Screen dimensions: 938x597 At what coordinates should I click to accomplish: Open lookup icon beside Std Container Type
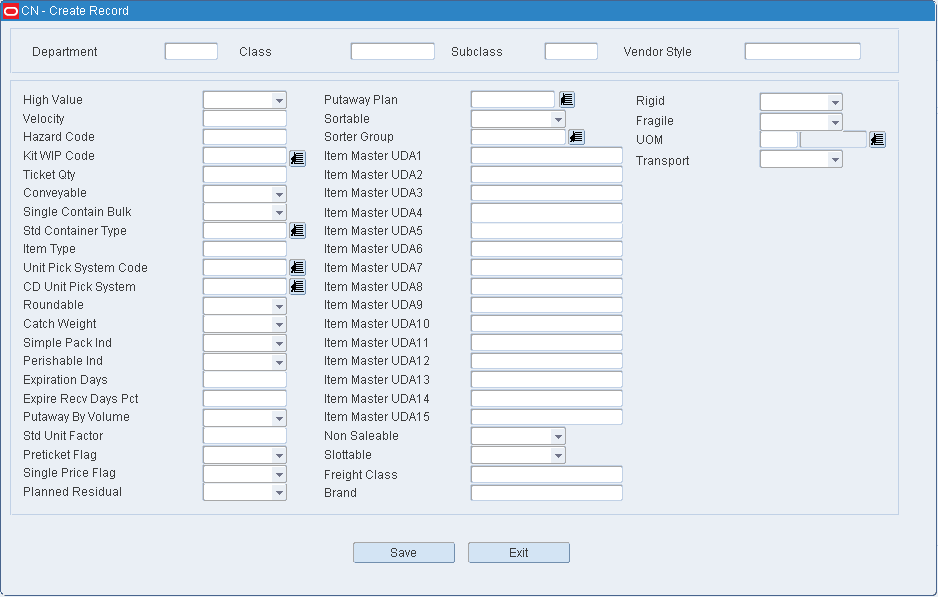[297, 230]
